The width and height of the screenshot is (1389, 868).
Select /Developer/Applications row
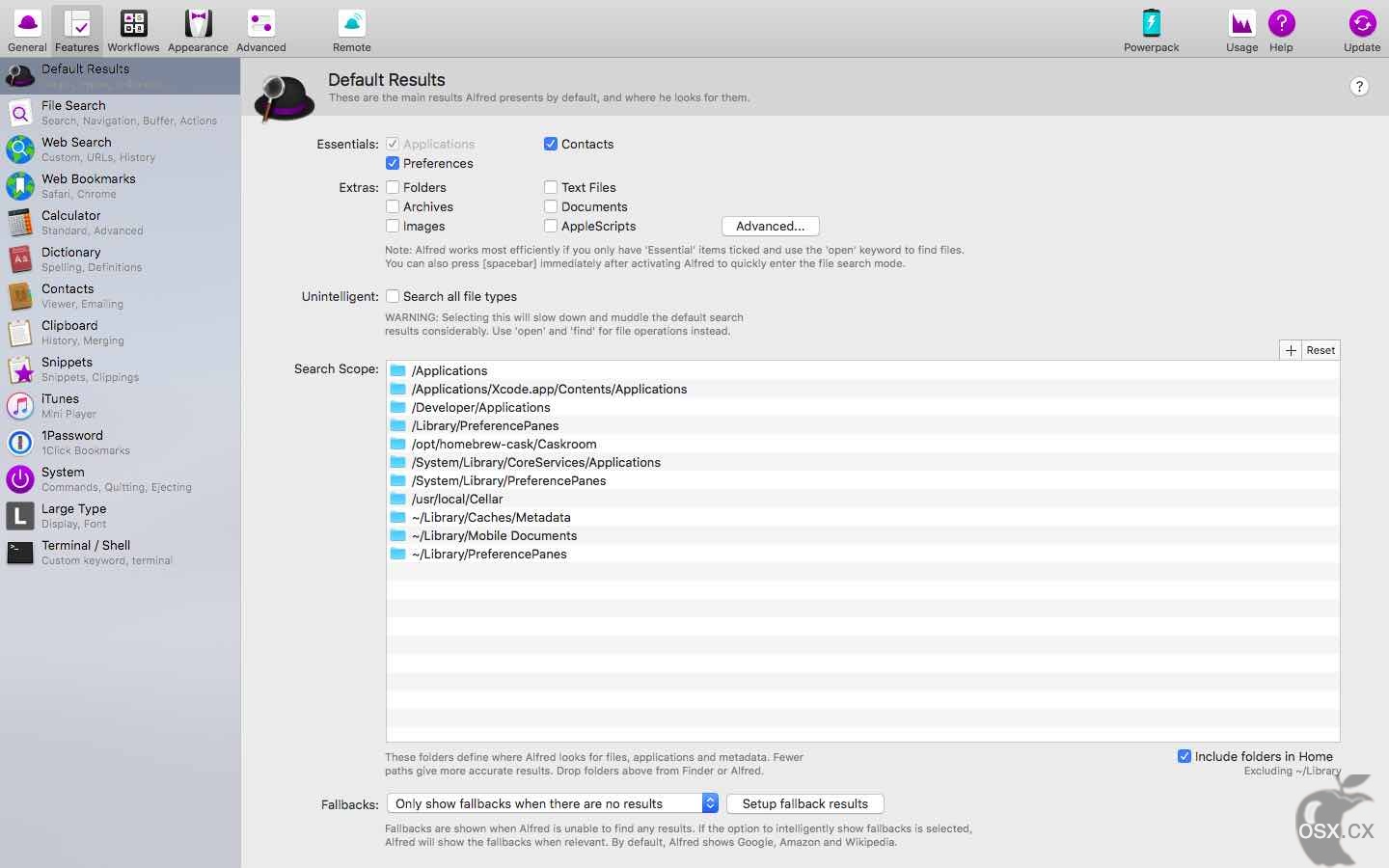(x=862, y=407)
